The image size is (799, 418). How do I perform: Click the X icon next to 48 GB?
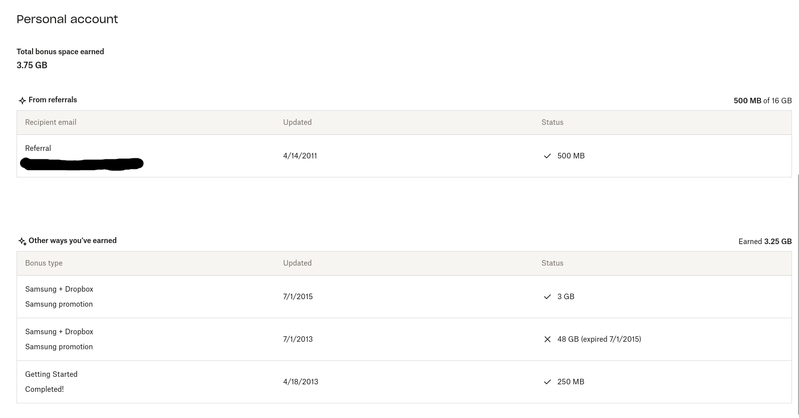click(x=547, y=339)
